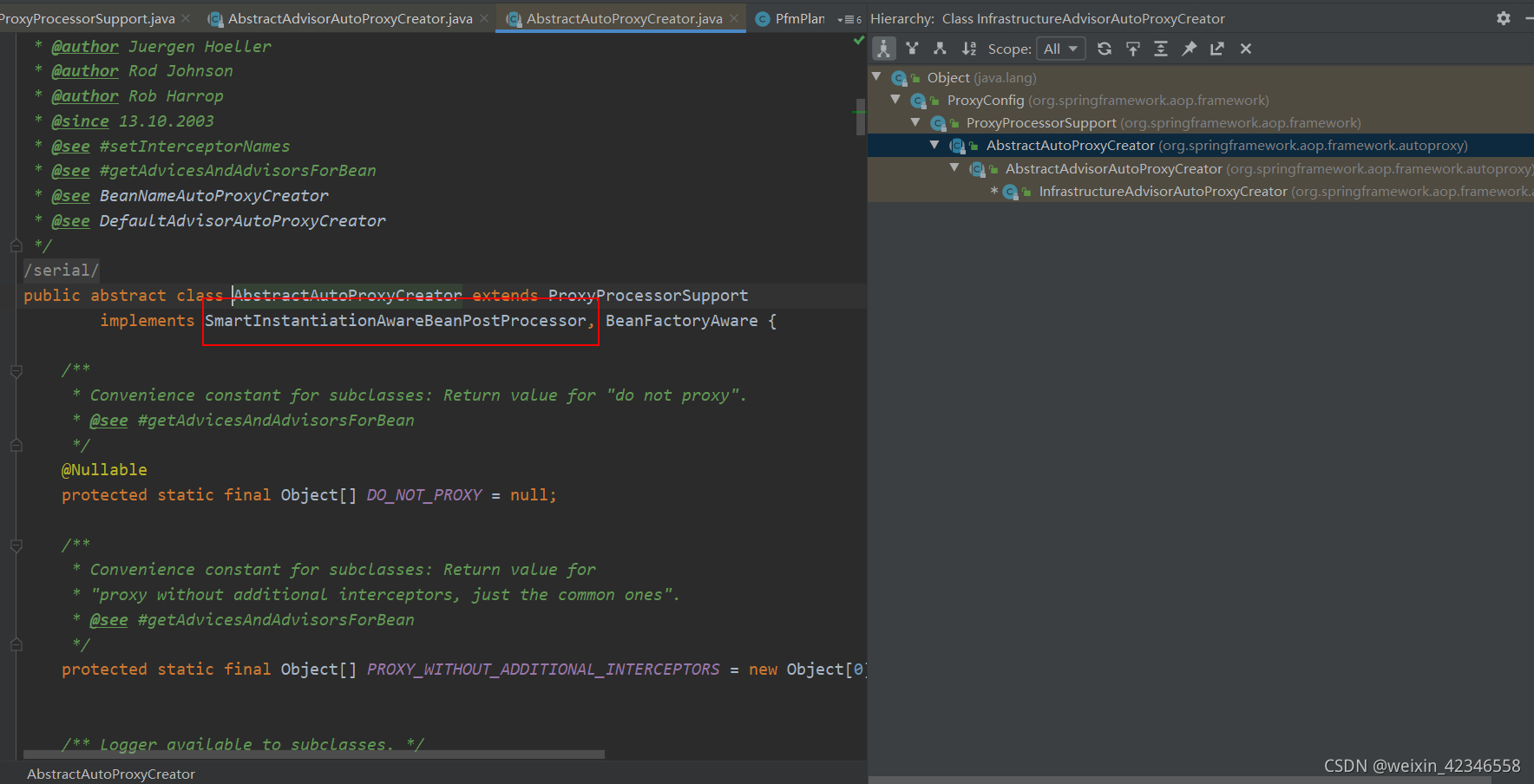Expand all hierarchy nodes
Image resolution: width=1534 pixels, height=784 pixels.
click(1161, 49)
